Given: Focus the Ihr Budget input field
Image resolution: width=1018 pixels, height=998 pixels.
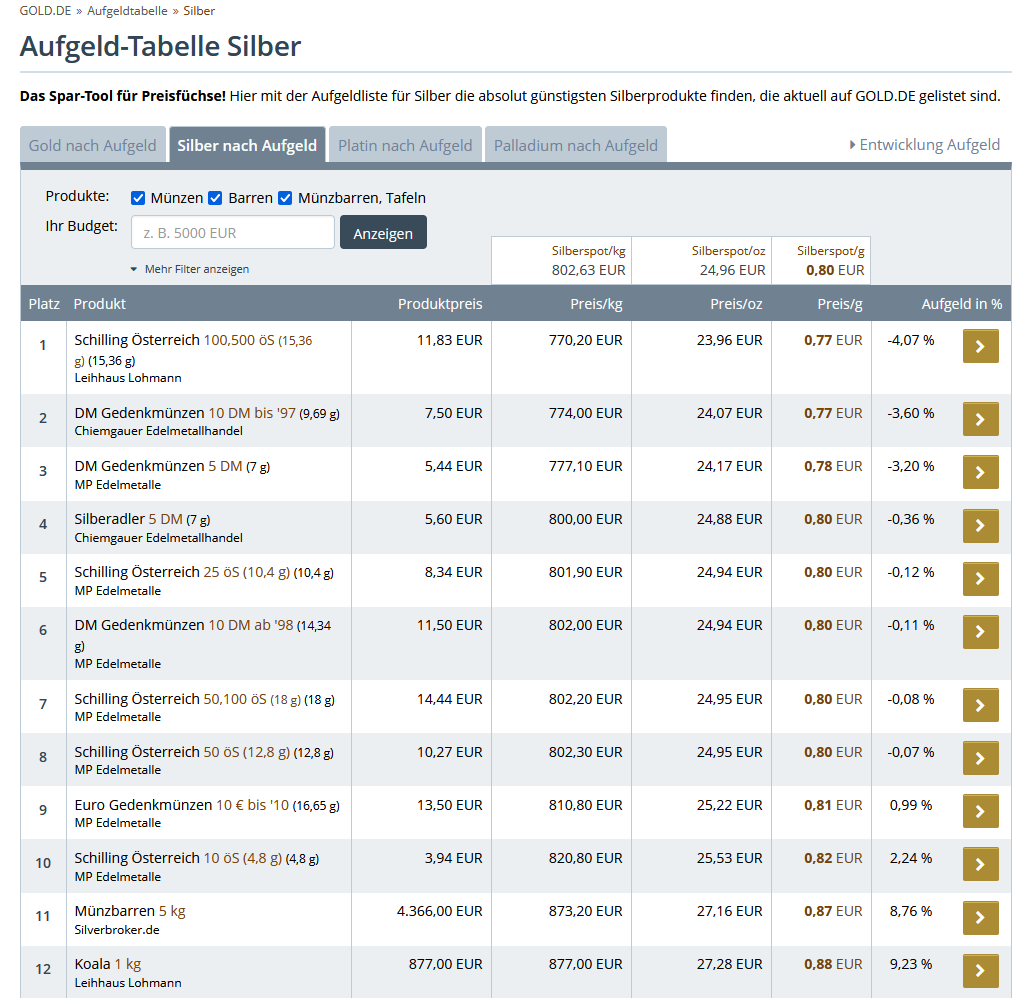Looking at the screenshot, I should tap(232, 232).
